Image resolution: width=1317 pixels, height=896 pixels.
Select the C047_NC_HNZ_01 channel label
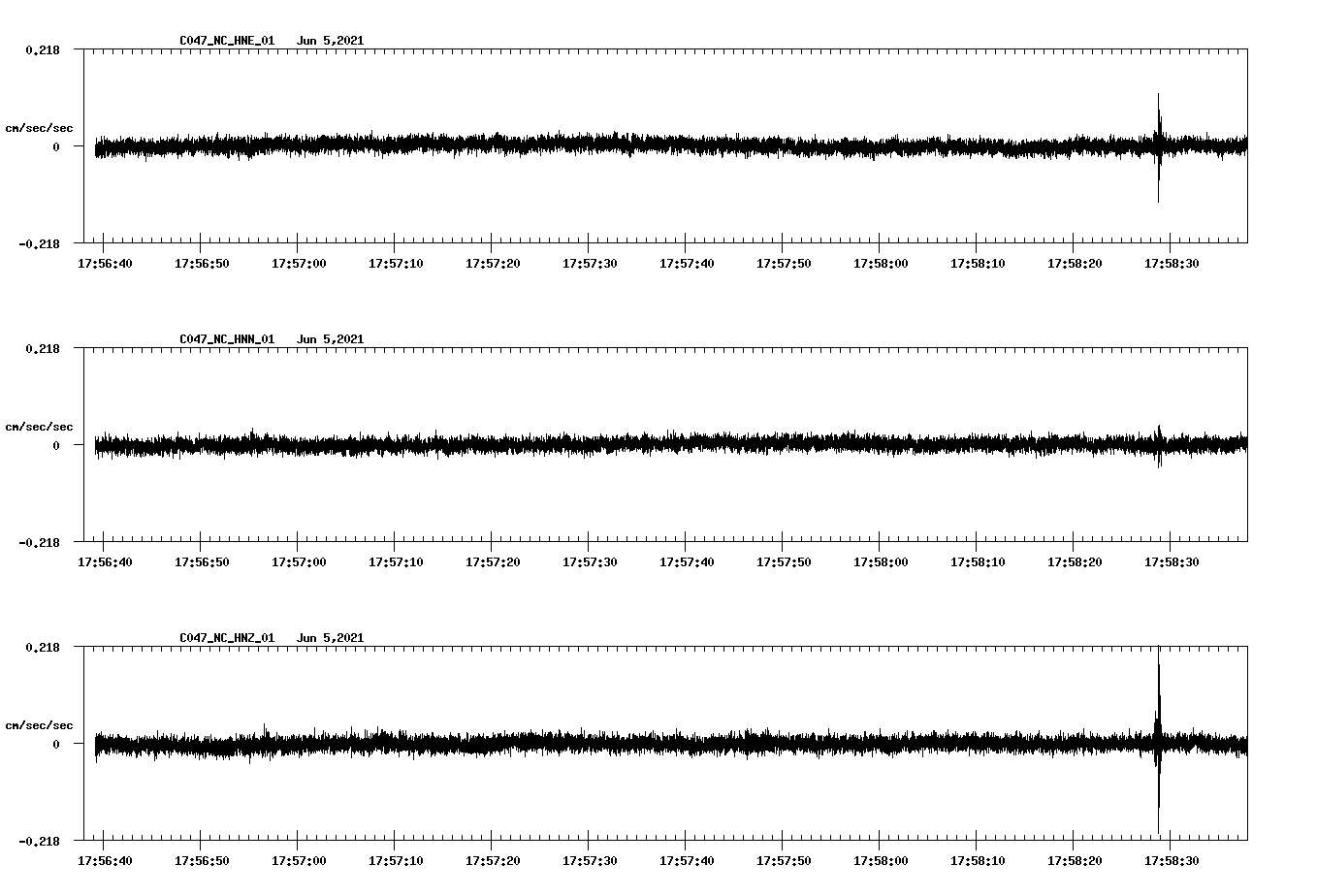pos(225,637)
